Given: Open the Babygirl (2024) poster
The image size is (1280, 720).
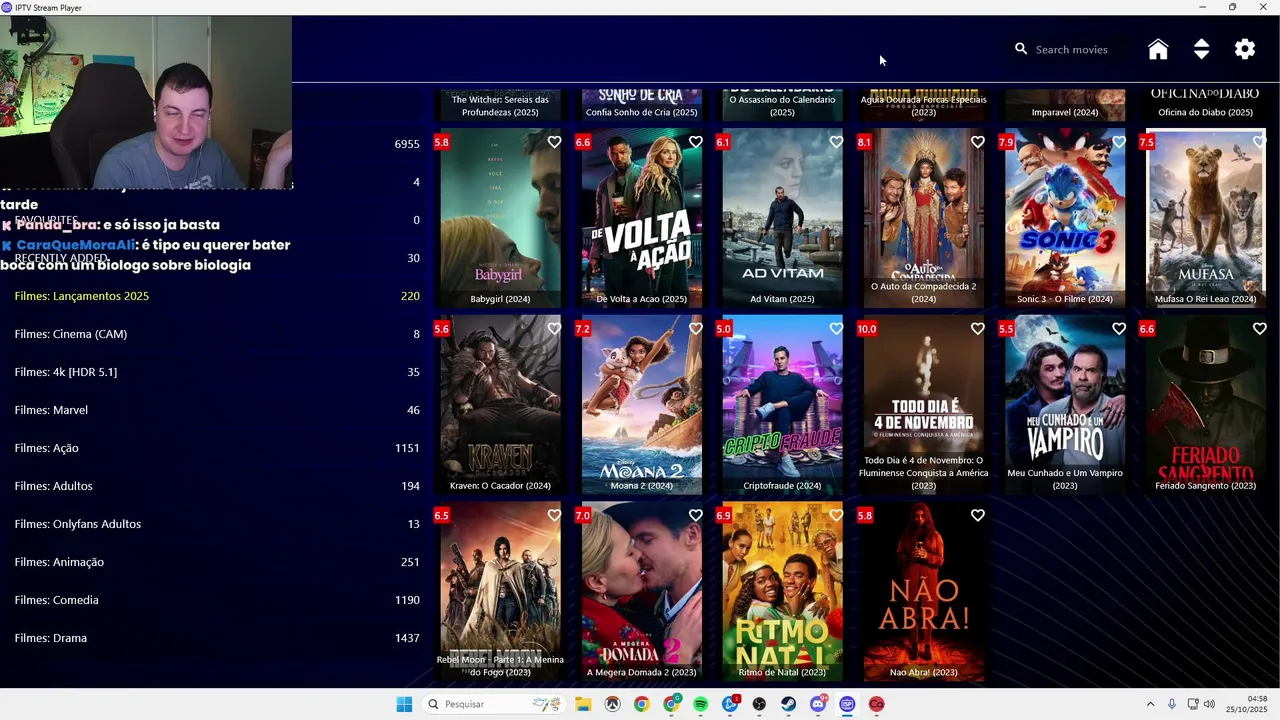Looking at the screenshot, I should point(500,218).
